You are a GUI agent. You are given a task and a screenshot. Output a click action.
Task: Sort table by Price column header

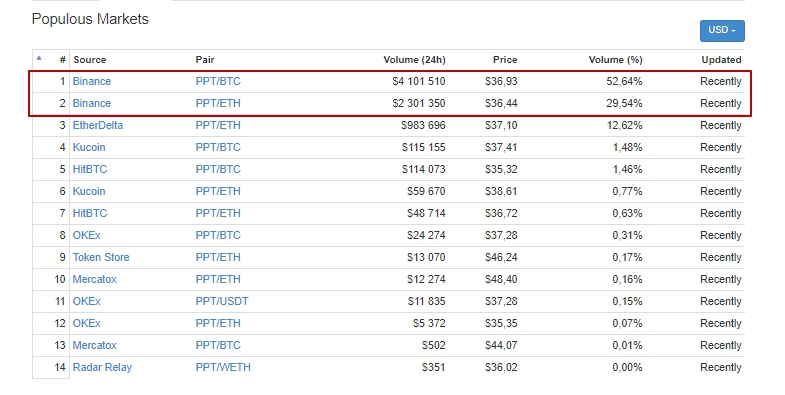point(505,60)
